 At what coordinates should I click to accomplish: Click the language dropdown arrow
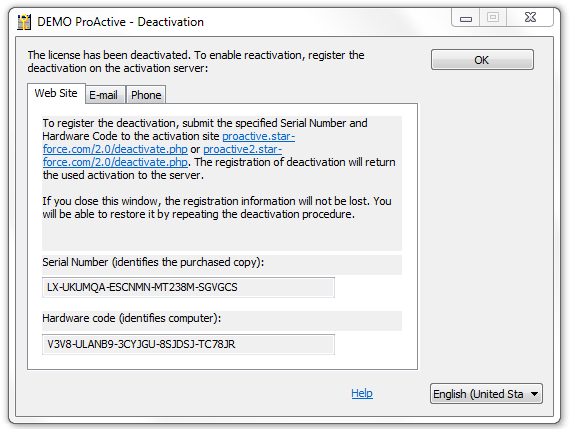[x=534, y=394]
